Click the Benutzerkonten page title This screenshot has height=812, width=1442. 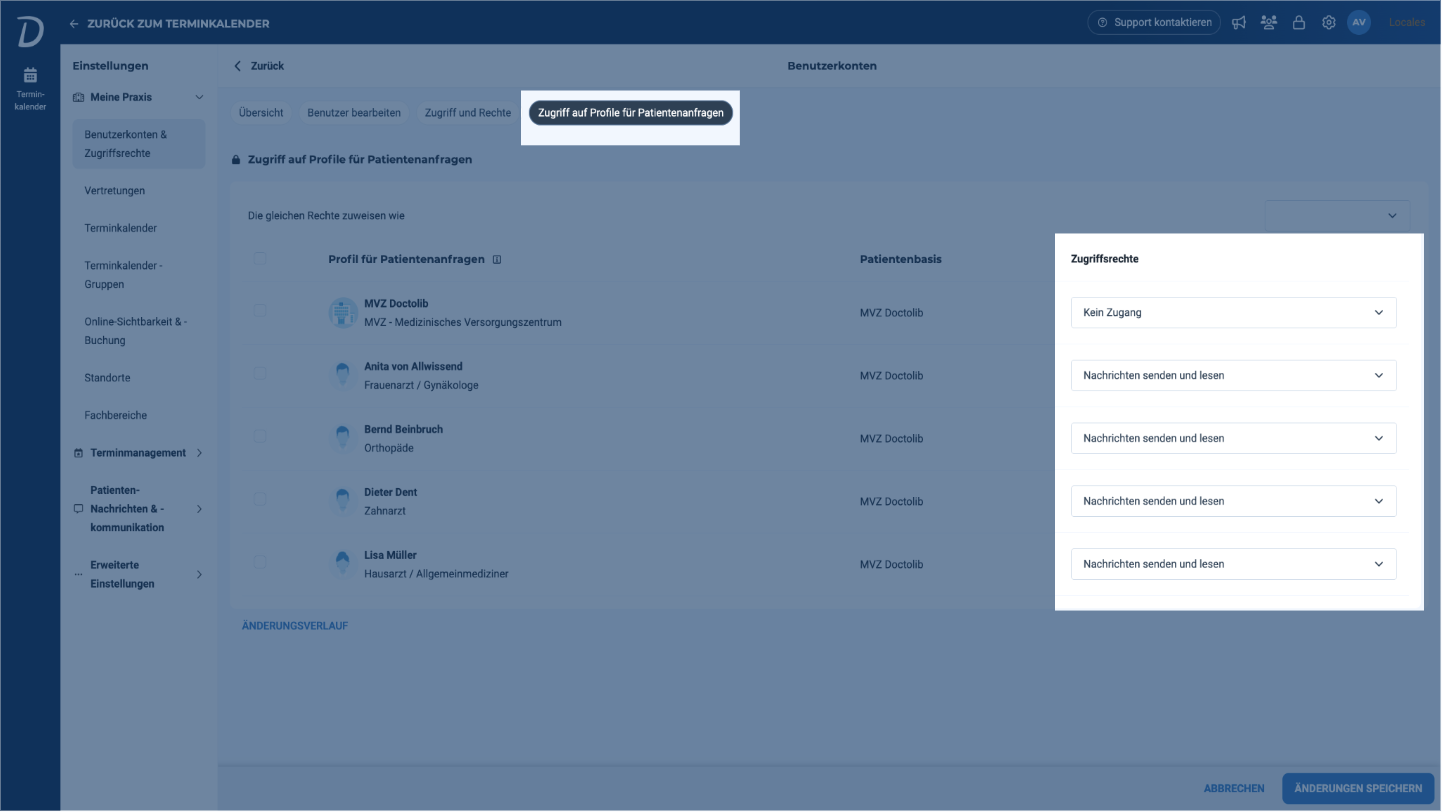click(832, 66)
